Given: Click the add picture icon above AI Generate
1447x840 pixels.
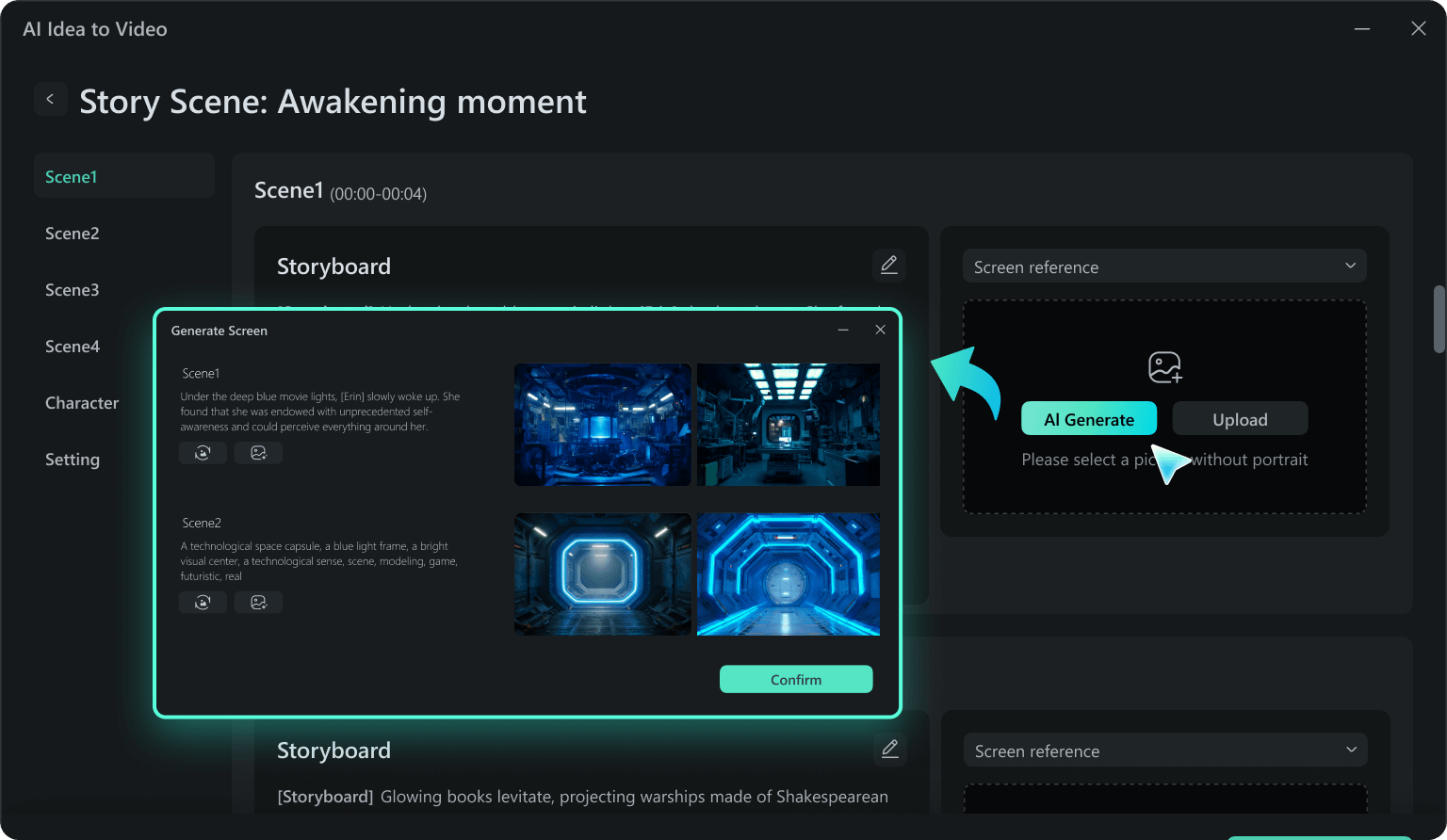Looking at the screenshot, I should click(x=1165, y=367).
